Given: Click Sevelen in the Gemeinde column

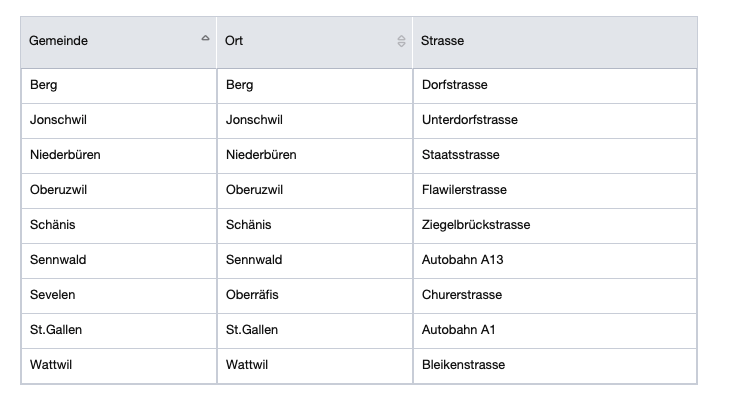Looking at the screenshot, I should [x=52, y=295].
